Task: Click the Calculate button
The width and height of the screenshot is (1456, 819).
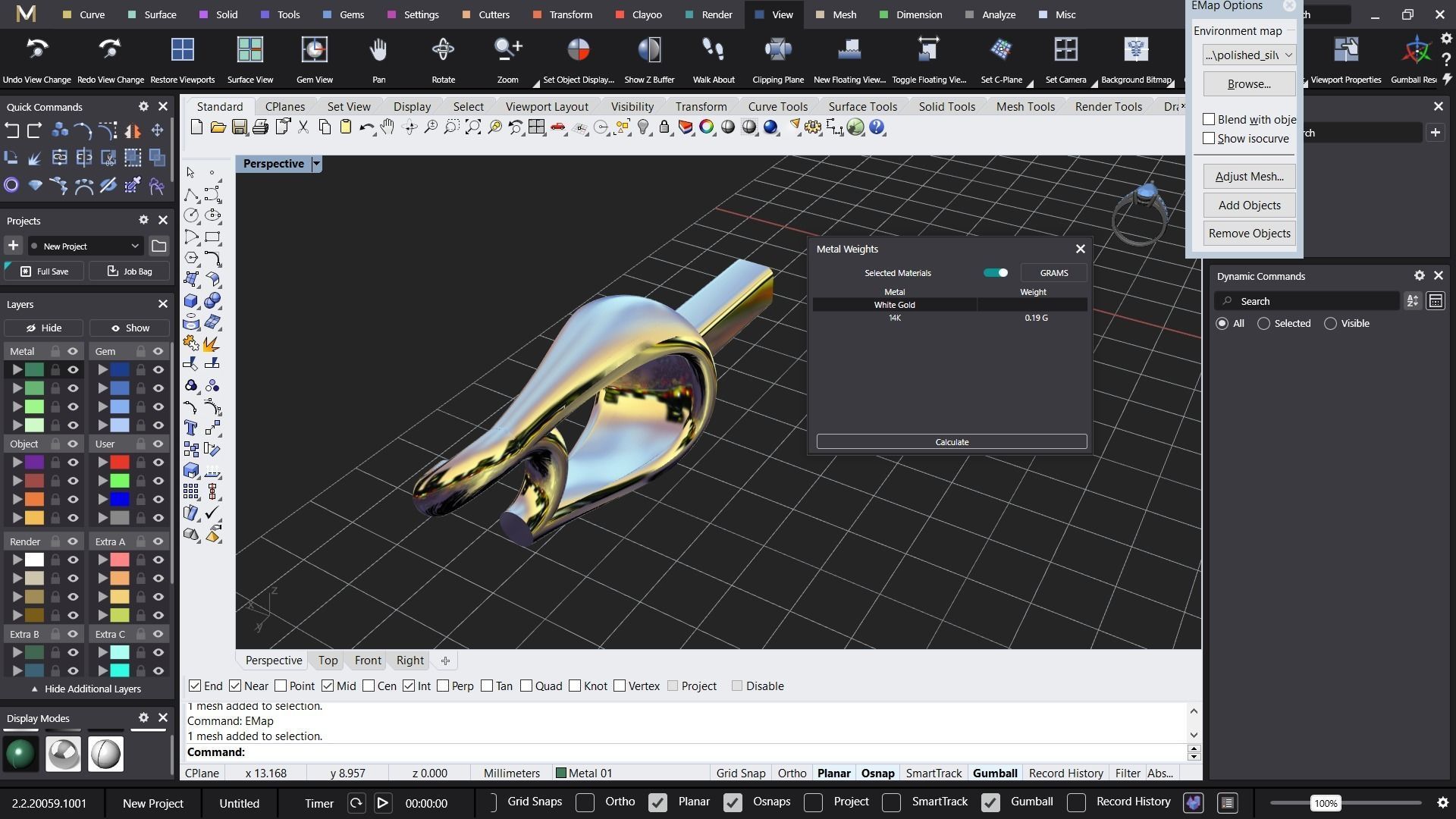Action: point(951,442)
